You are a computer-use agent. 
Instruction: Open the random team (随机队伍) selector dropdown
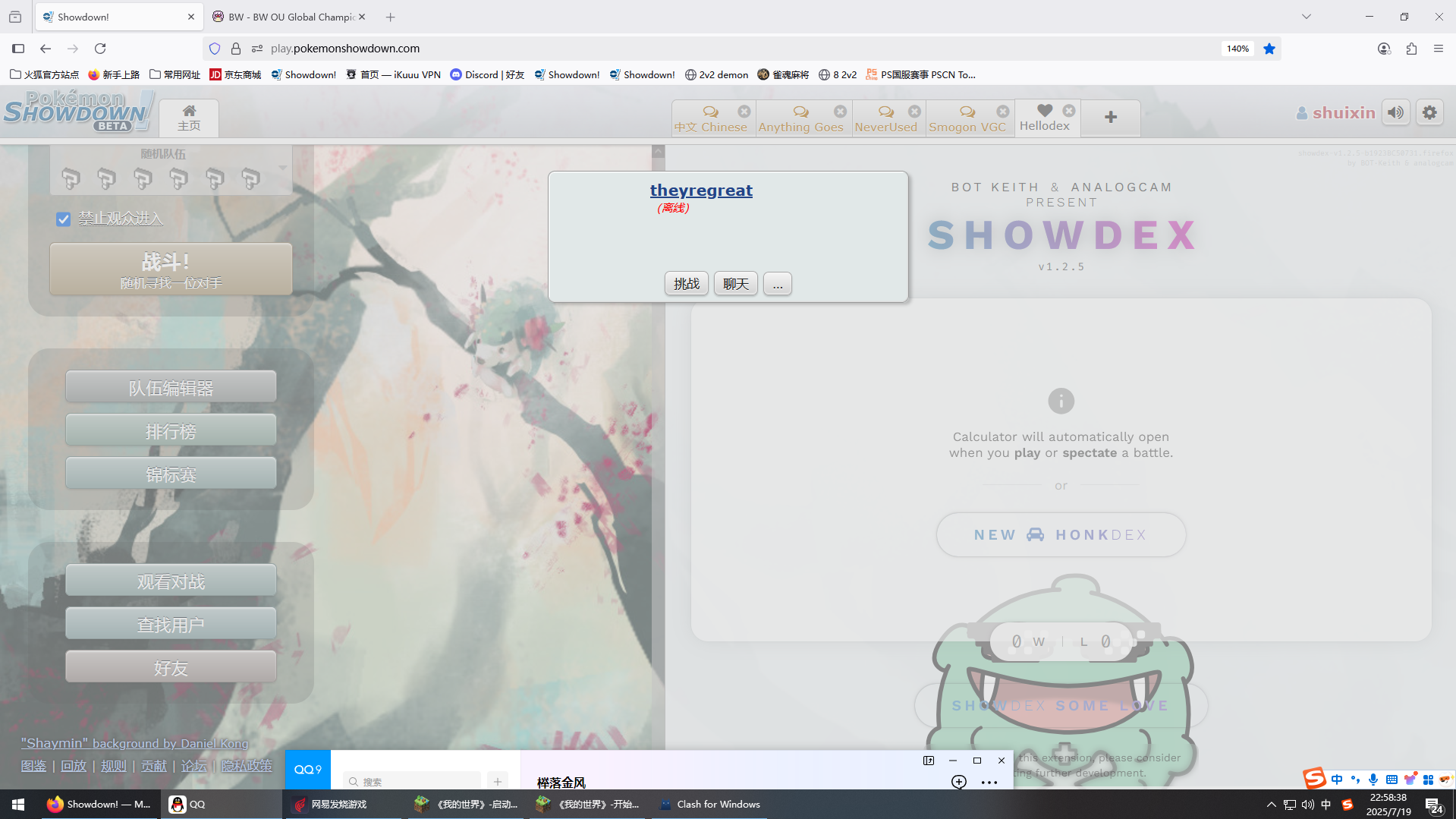pyautogui.click(x=171, y=171)
